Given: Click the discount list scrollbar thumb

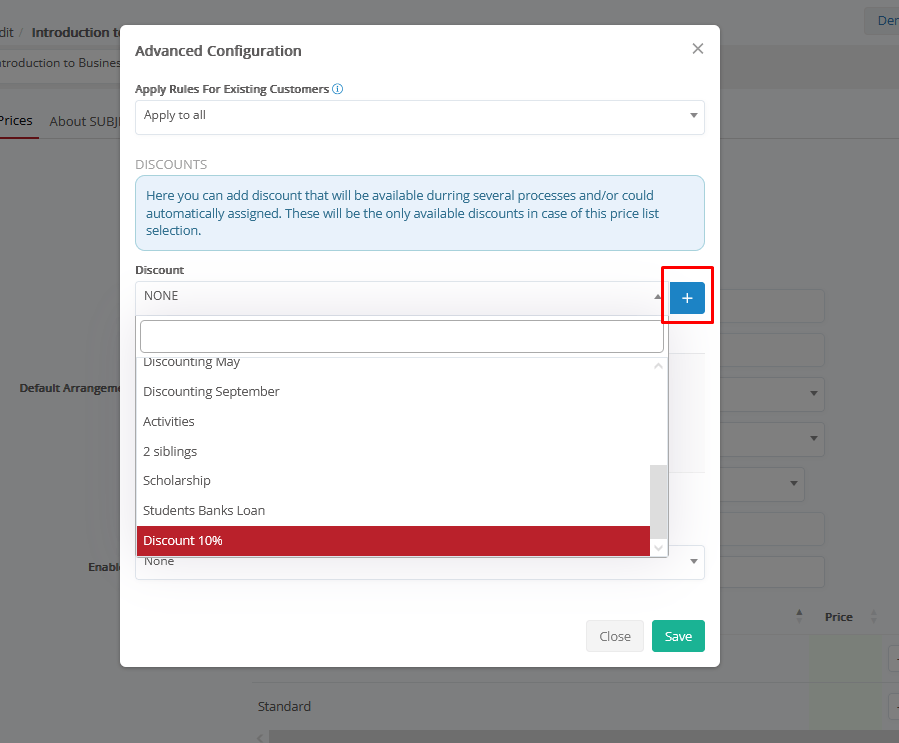Looking at the screenshot, I should point(658,498).
